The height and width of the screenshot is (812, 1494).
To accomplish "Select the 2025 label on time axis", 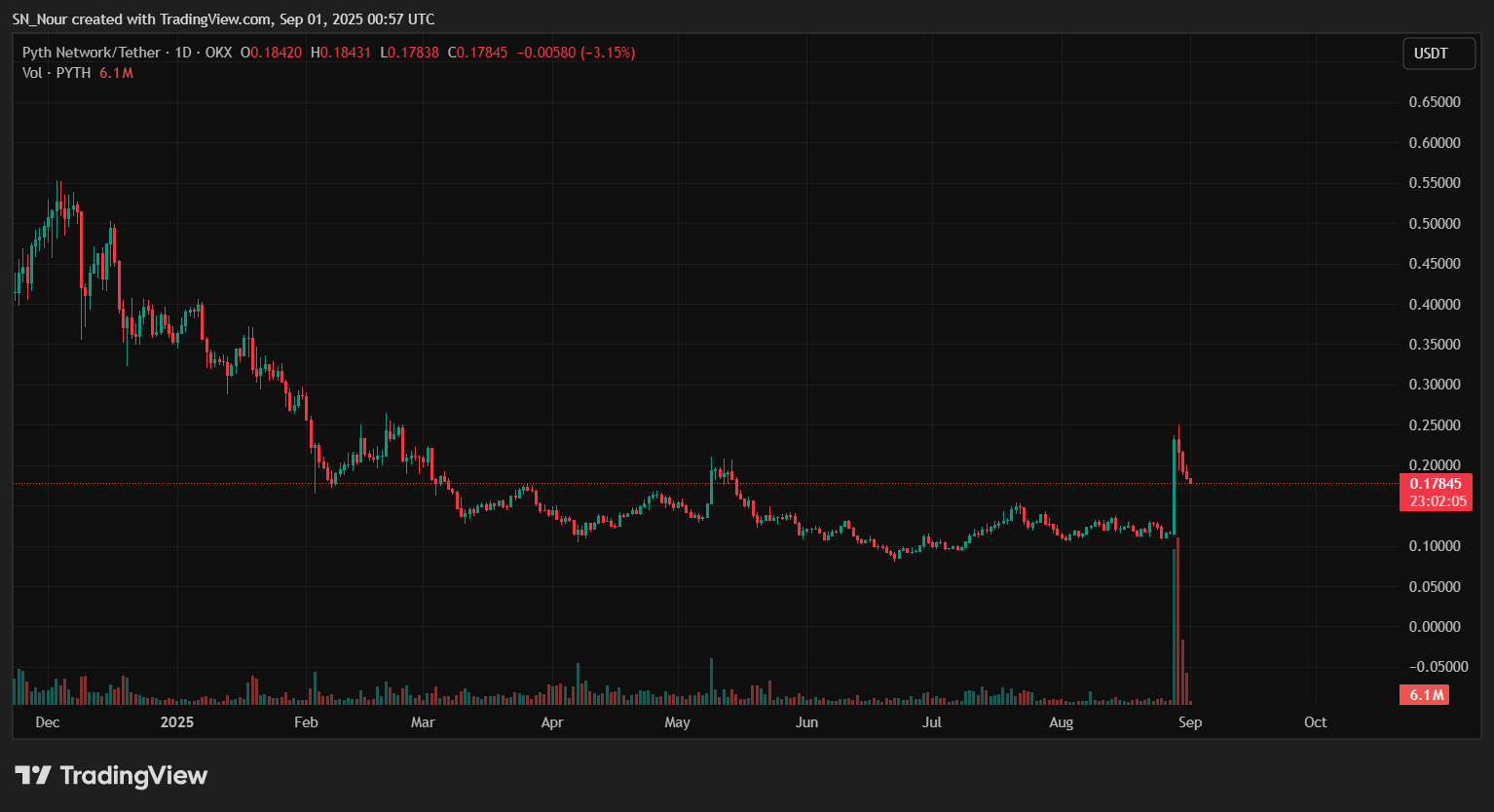I will coord(177,722).
